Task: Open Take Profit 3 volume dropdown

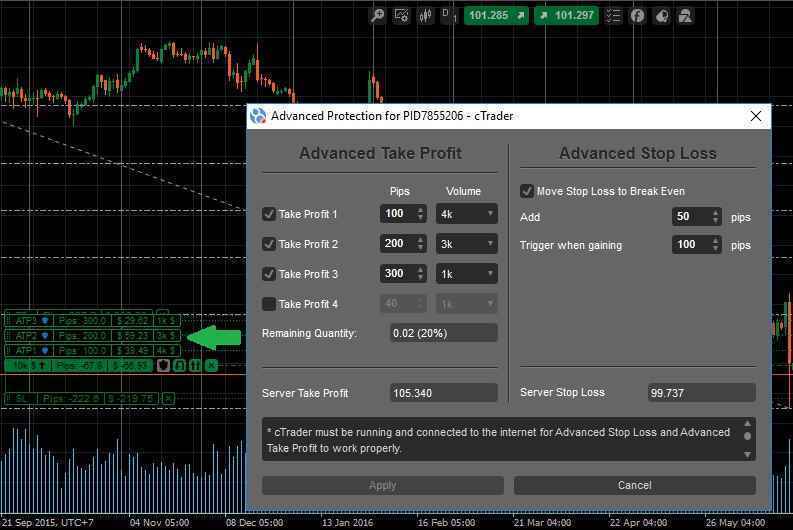Action: 467,274
